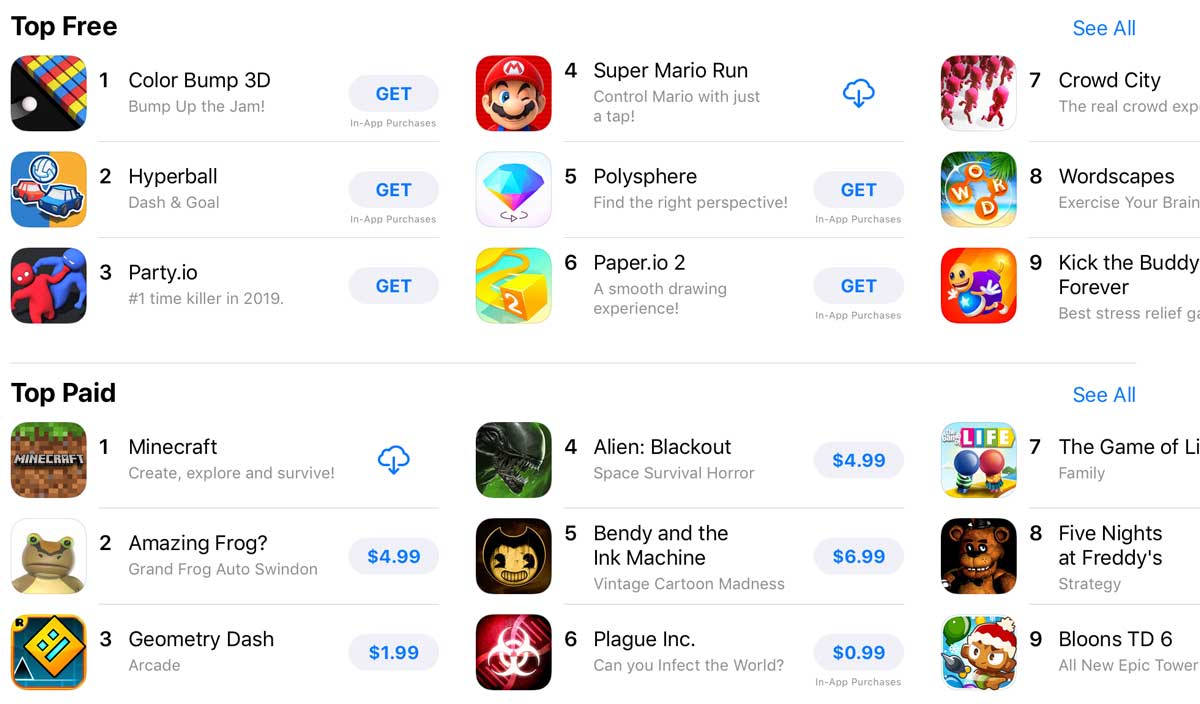Redownload Super Mario Run via cloud icon
Screen dimensions: 1200x704
click(x=858, y=94)
